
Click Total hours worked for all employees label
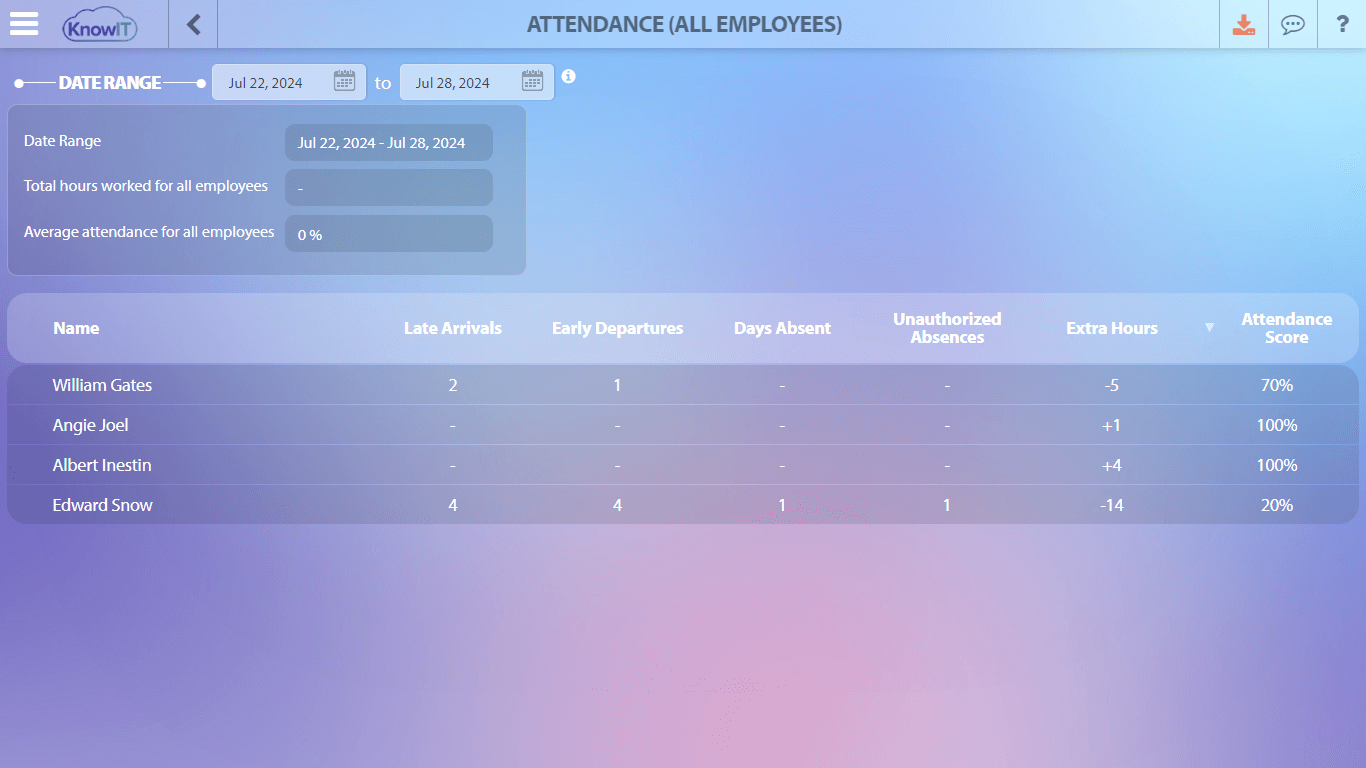pos(146,186)
